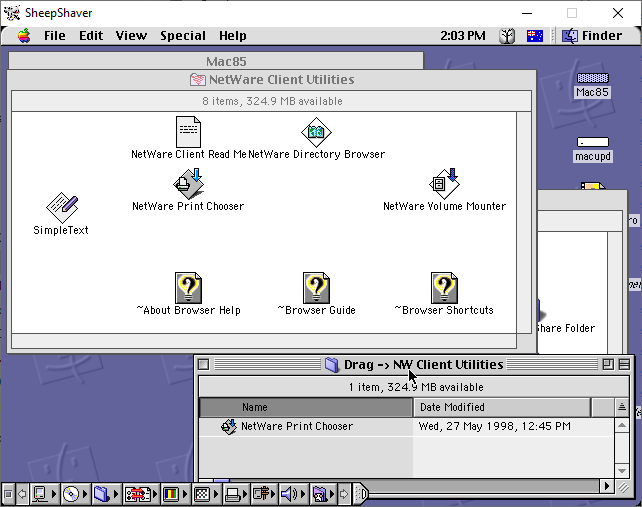Click scroll up arrow in Drag window

(x=622, y=426)
